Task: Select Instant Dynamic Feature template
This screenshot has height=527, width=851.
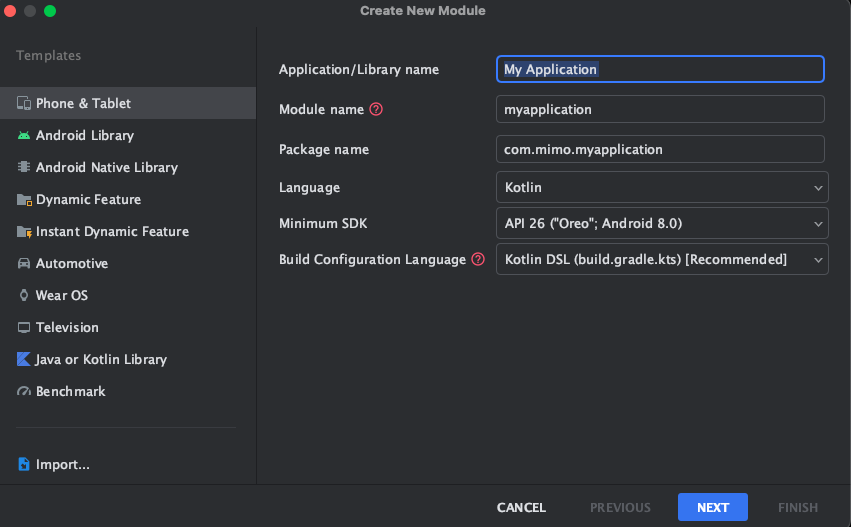Action: click(112, 231)
